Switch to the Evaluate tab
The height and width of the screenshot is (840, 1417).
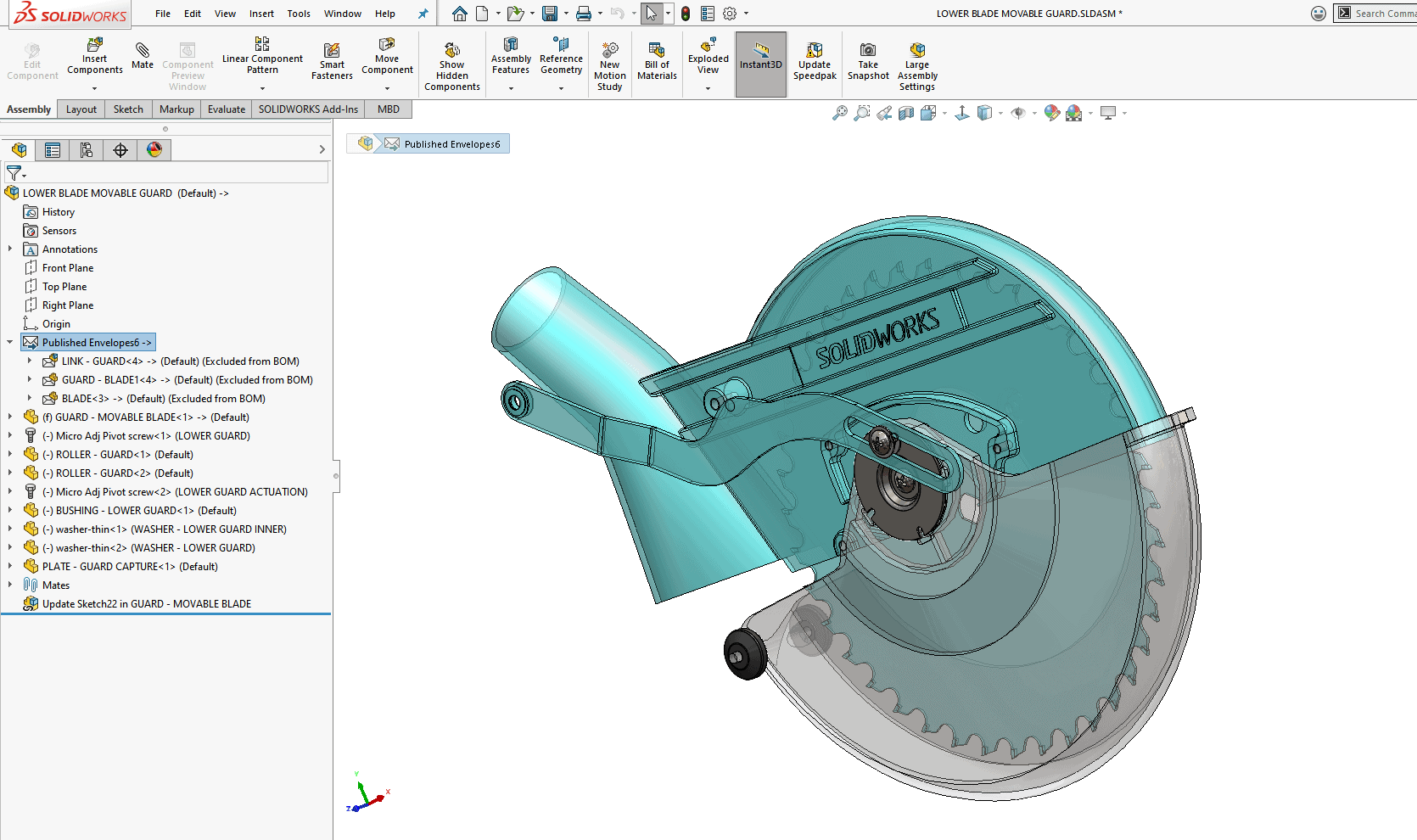coord(227,109)
